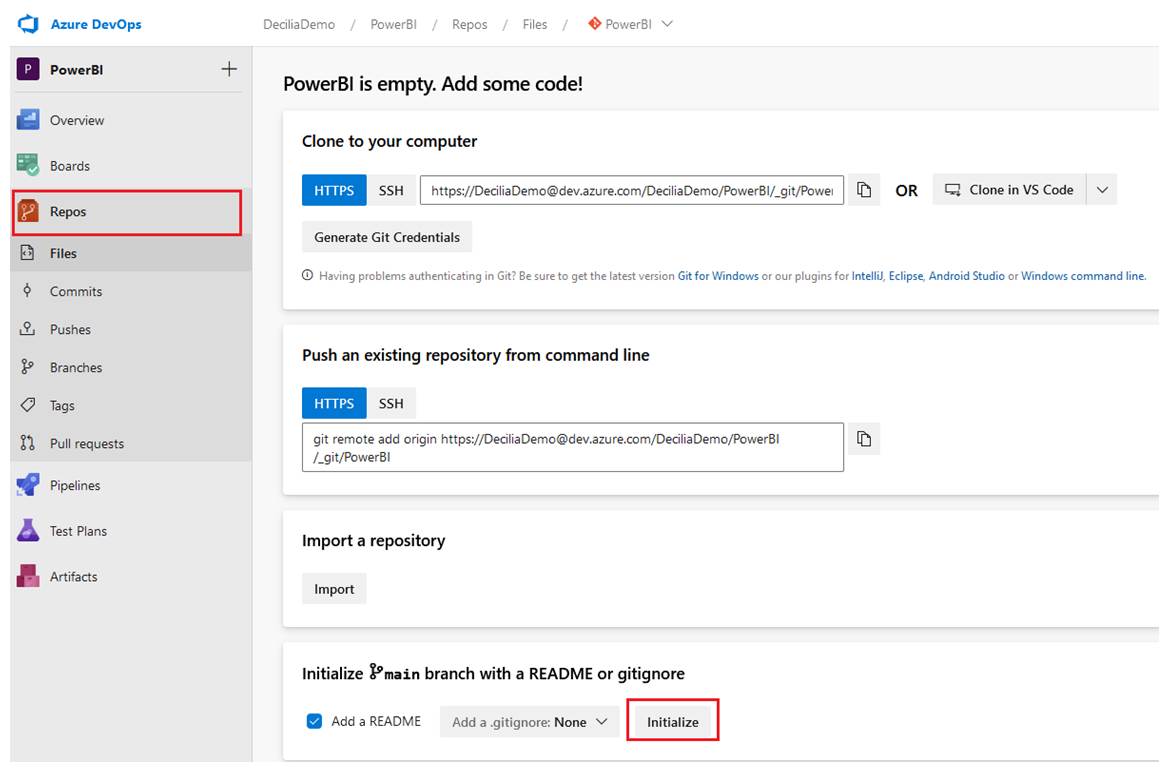Click the Artifacts package icon
The height and width of the screenshot is (775, 1175).
(x=28, y=576)
